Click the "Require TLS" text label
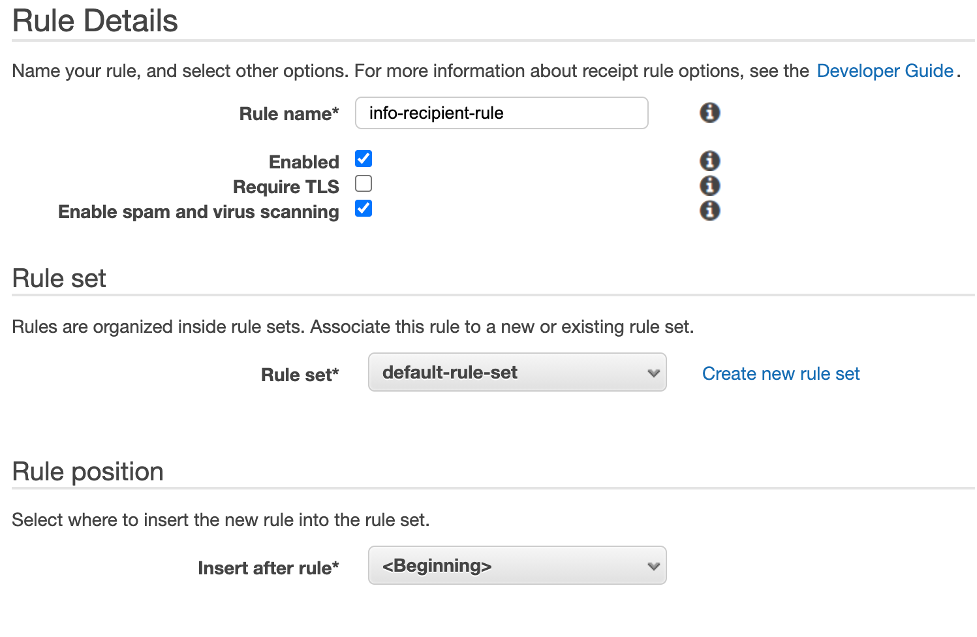 (x=286, y=187)
